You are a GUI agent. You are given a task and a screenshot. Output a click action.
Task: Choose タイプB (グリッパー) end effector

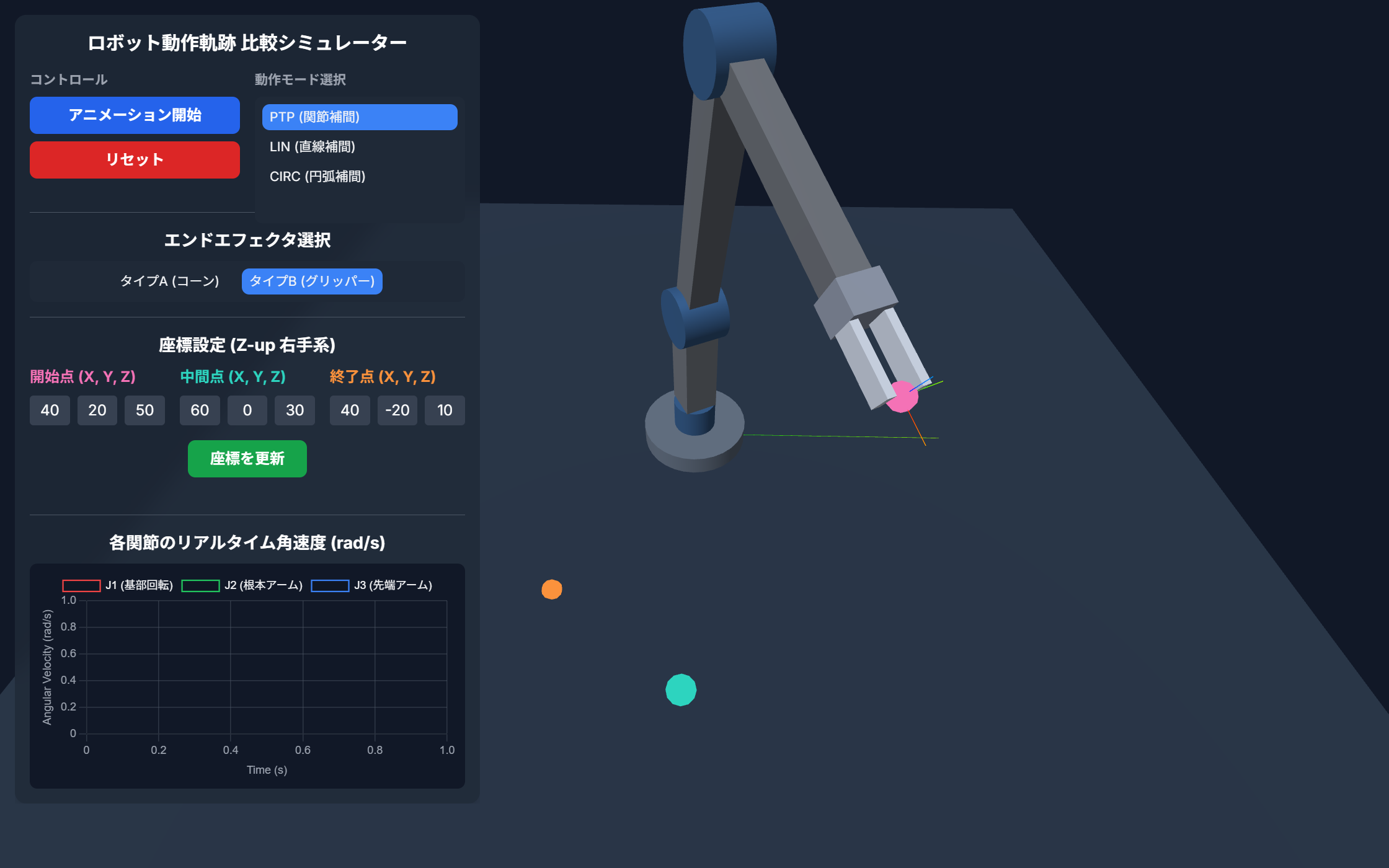pyautogui.click(x=312, y=281)
